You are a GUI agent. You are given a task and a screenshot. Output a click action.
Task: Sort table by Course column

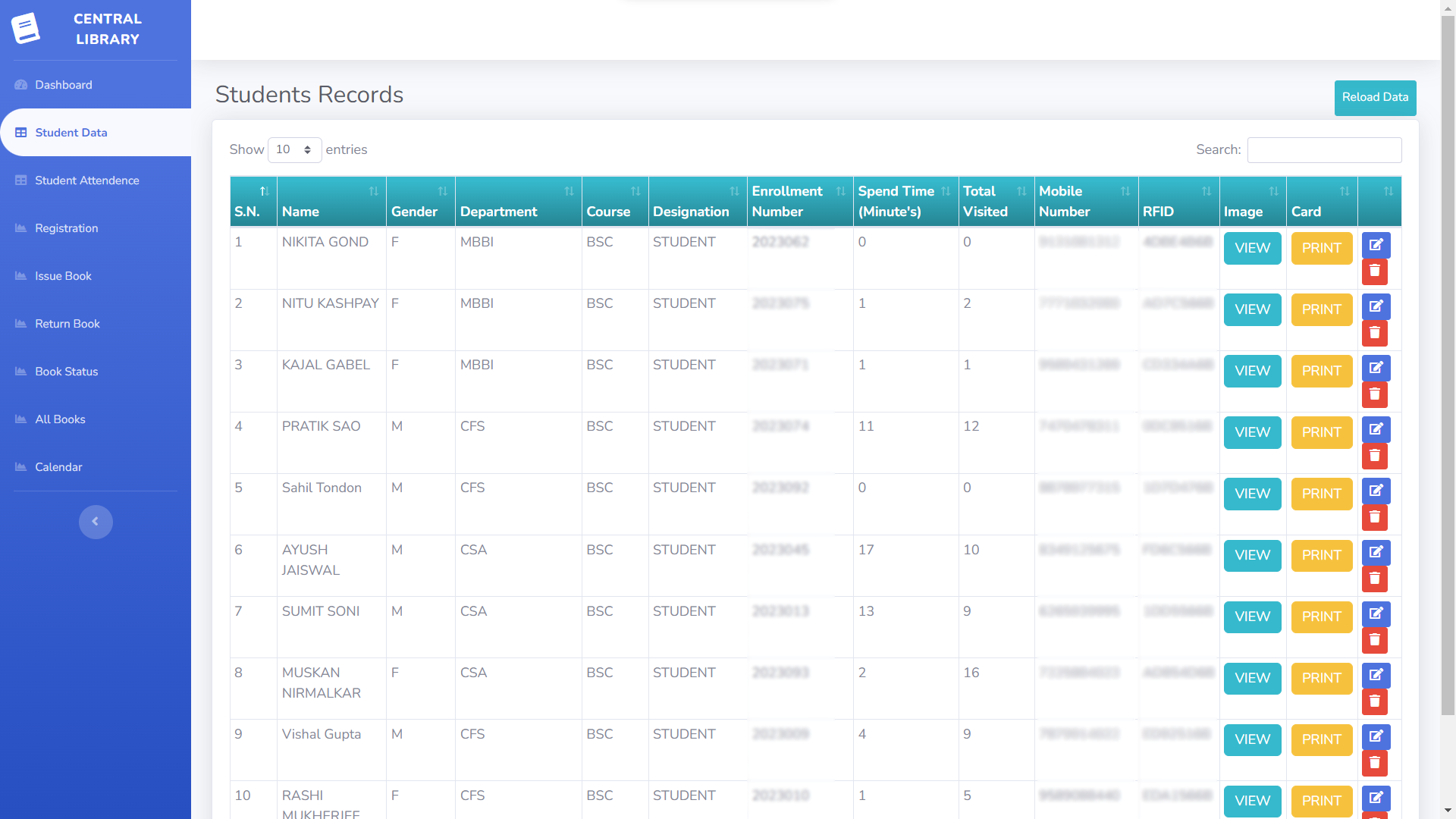tap(614, 202)
